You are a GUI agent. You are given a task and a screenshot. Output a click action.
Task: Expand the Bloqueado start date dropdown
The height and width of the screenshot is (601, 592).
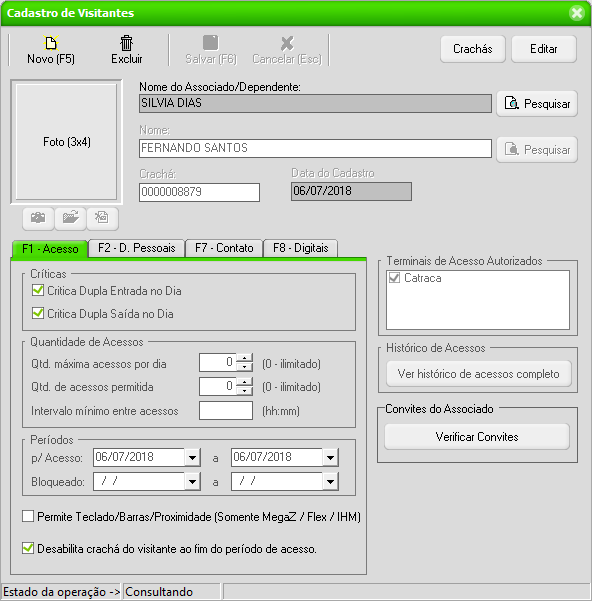coord(192,482)
